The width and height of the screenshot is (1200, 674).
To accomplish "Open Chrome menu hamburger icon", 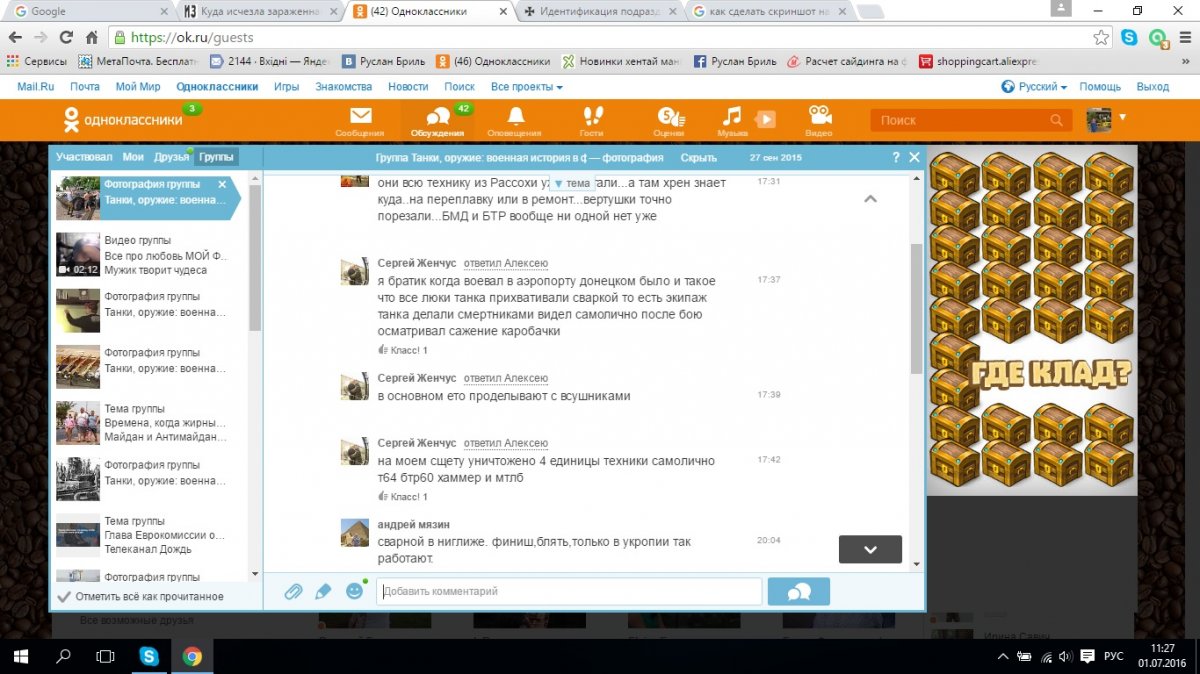I will (x=1183, y=37).
